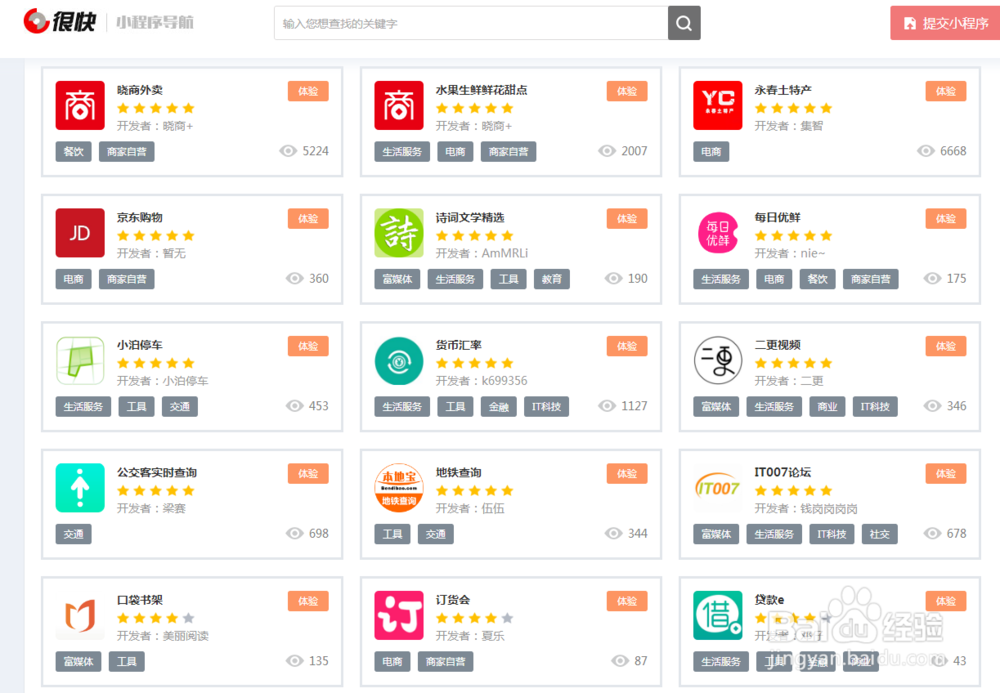This screenshot has height=693, width=1000.
Task: Open the 诗词文学精选 green icon
Action: (399, 233)
